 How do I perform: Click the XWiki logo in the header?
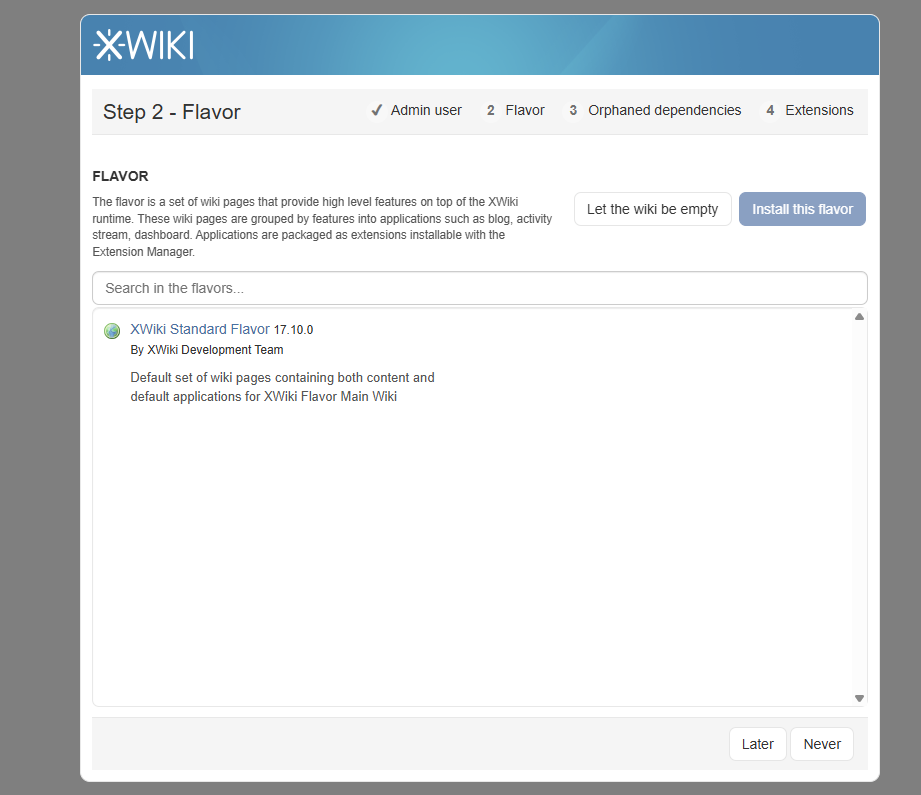pos(143,45)
